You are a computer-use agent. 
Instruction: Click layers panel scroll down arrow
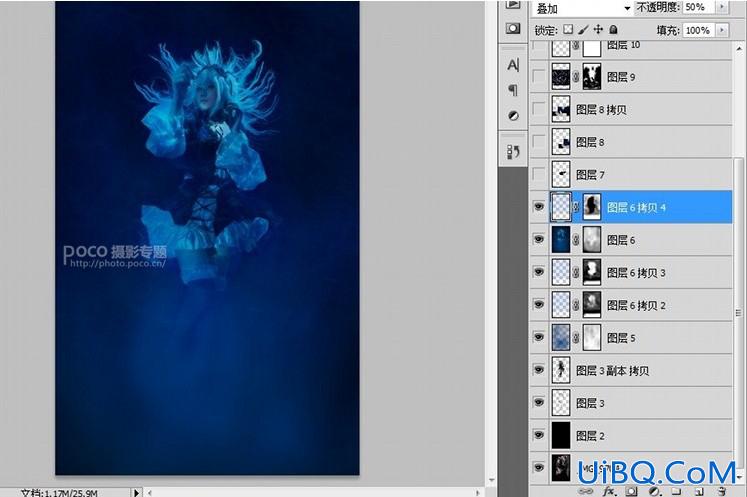739,477
